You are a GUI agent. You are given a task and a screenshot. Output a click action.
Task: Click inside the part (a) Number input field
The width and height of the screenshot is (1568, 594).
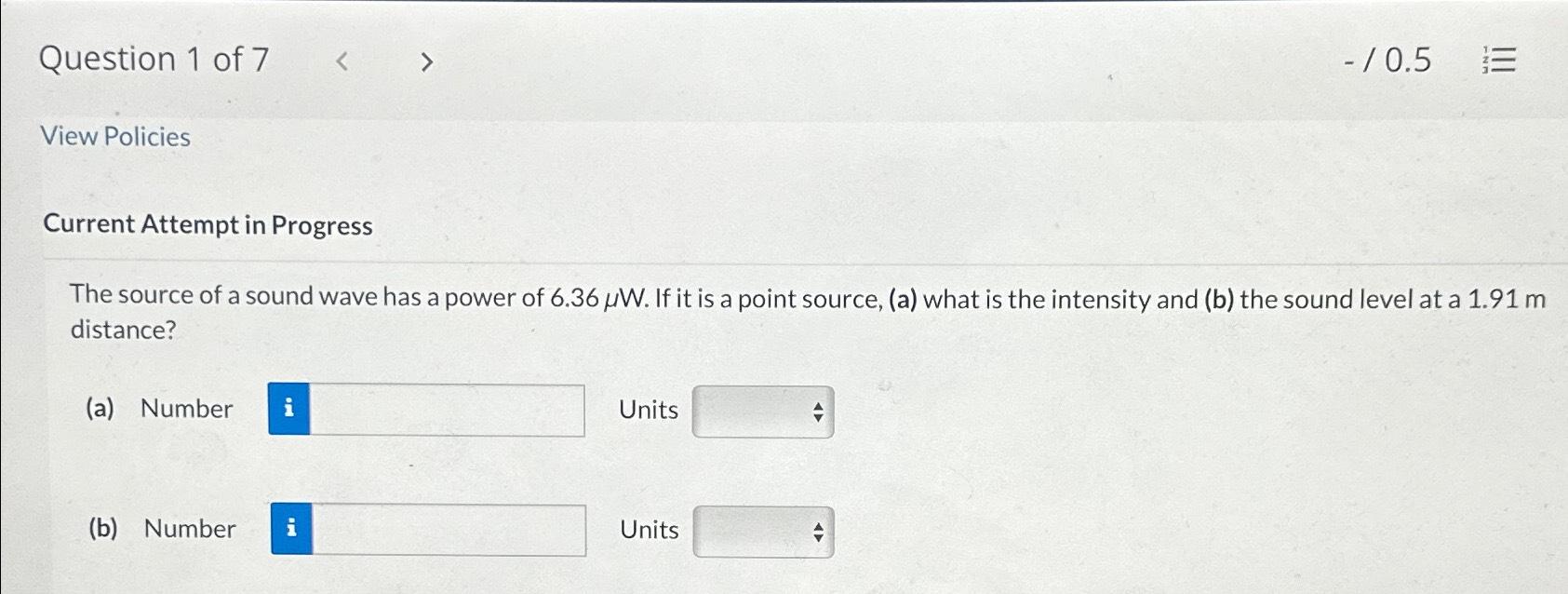coord(447,410)
